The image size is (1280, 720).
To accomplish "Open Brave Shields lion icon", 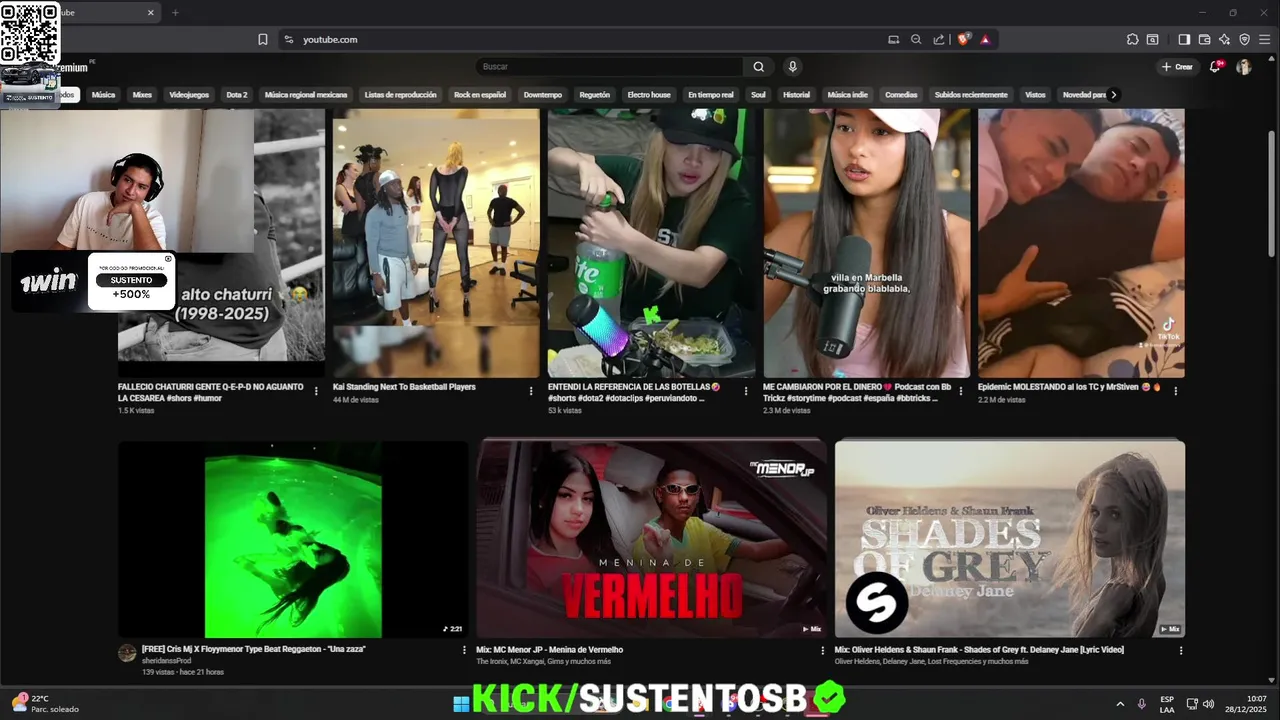I will (x=964, y=39).
